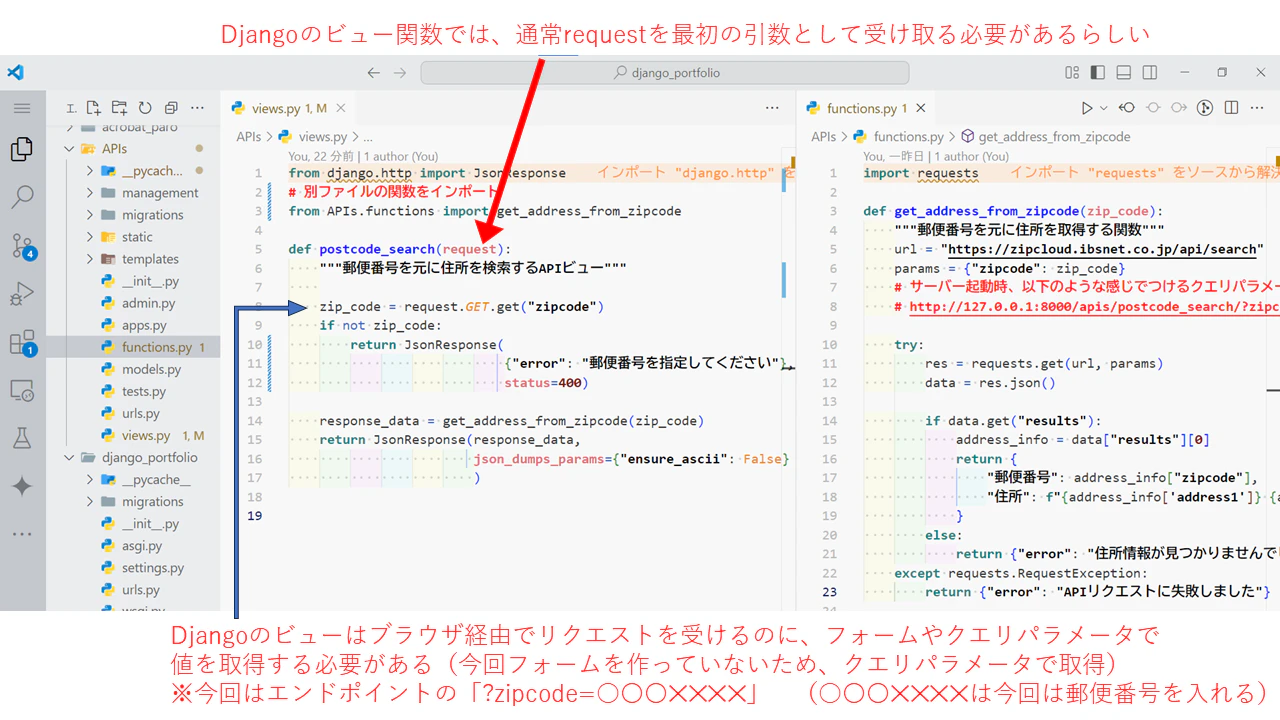Viewport: 1280px width, 720px height.
Task: Go back using the navigation arrow
Action: (374, 73)
